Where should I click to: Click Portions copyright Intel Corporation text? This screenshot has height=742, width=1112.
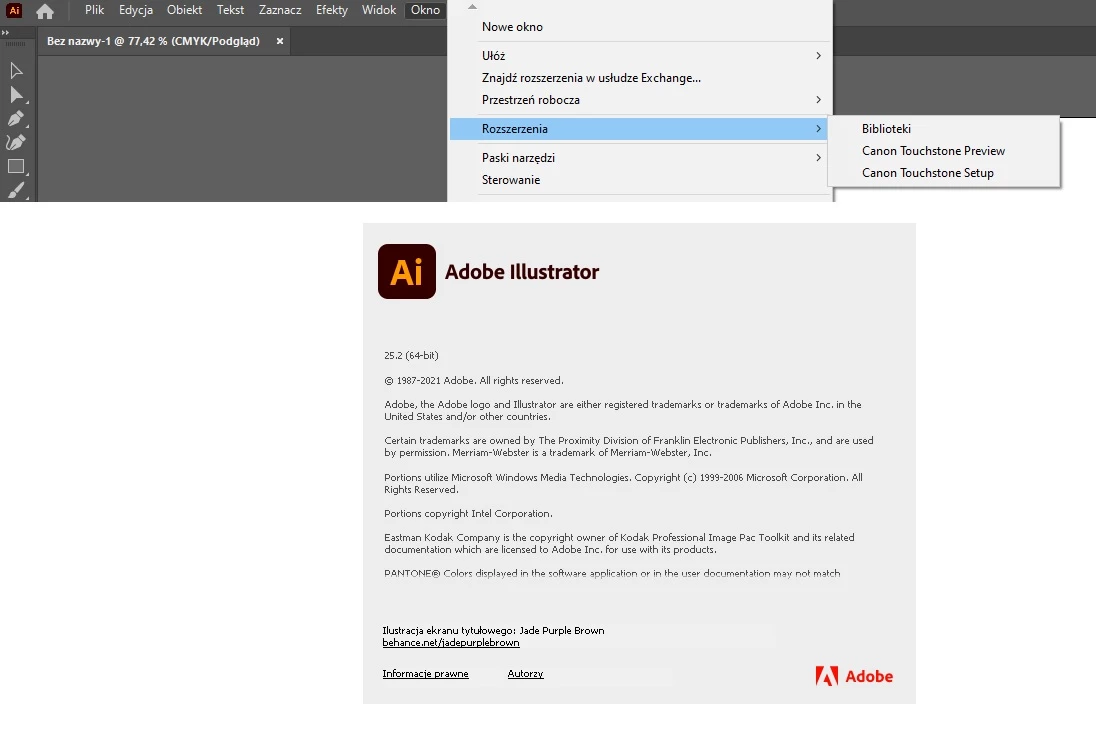(x=468, y=514)
